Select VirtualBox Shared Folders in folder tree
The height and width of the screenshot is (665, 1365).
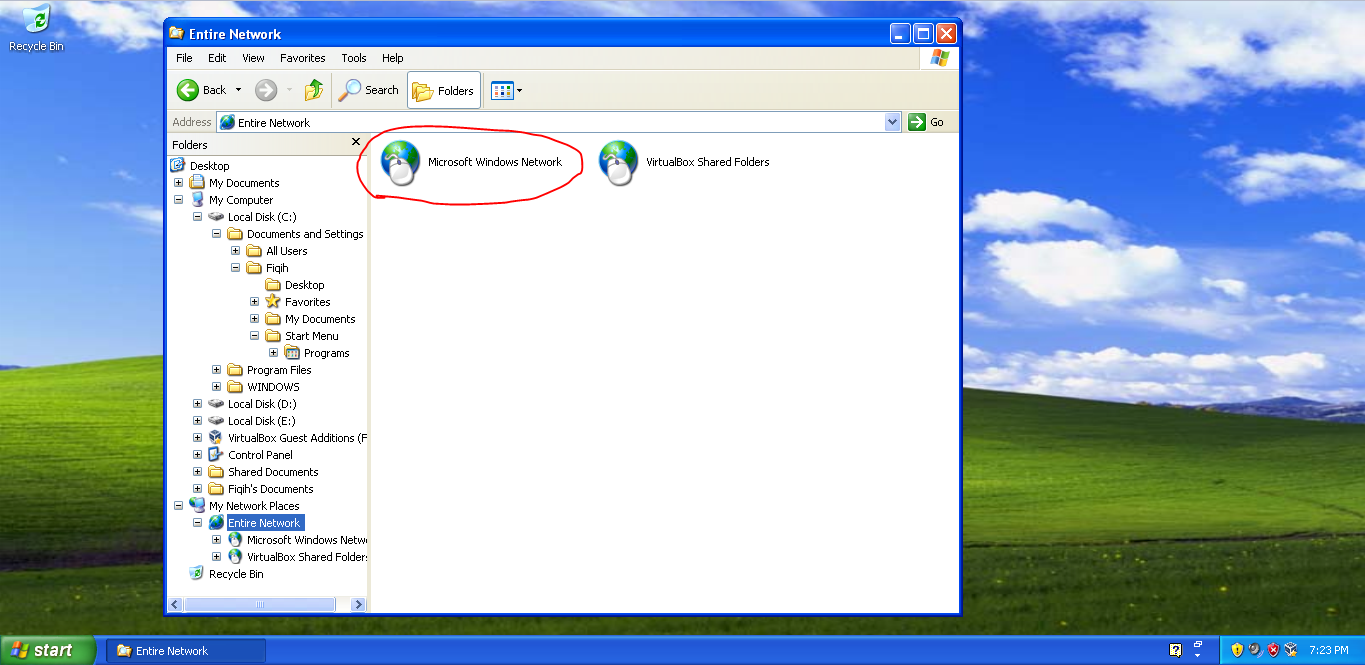pos(307,557)
